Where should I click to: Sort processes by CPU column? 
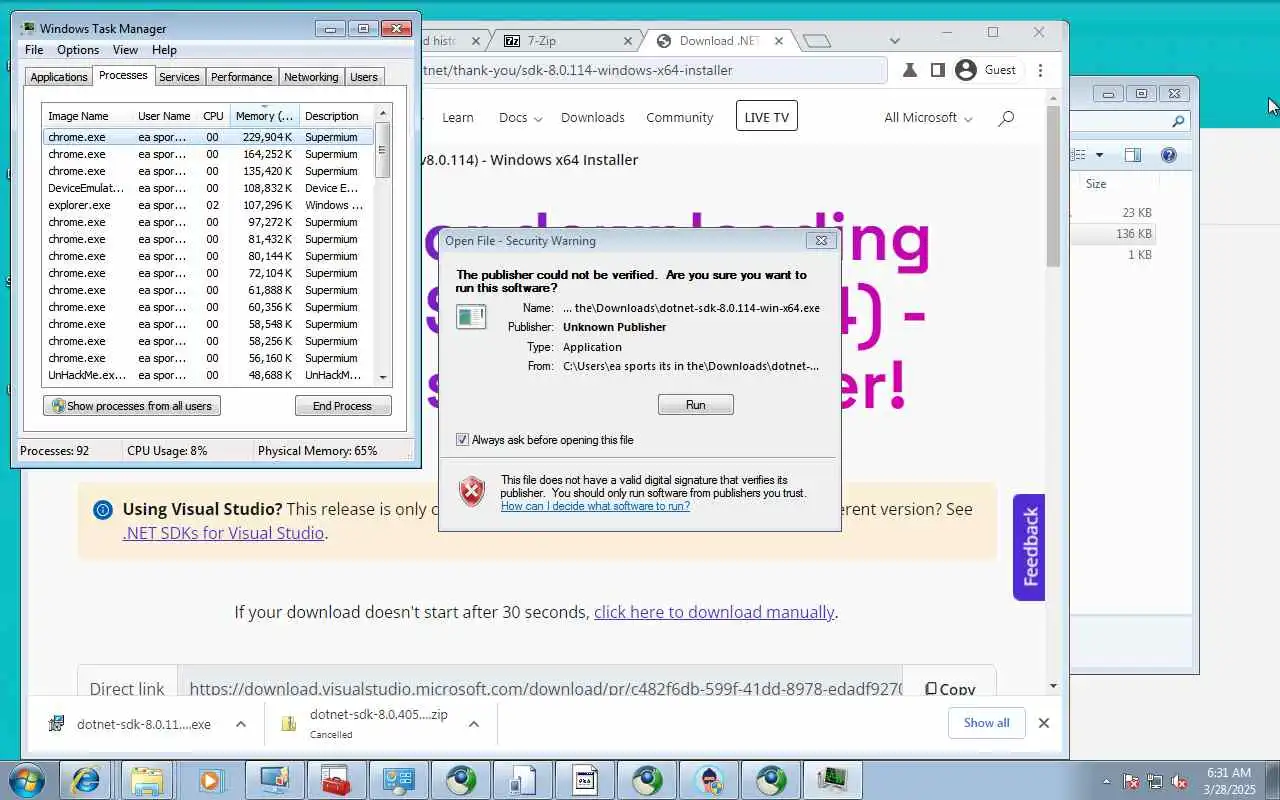tap(213, 116)
